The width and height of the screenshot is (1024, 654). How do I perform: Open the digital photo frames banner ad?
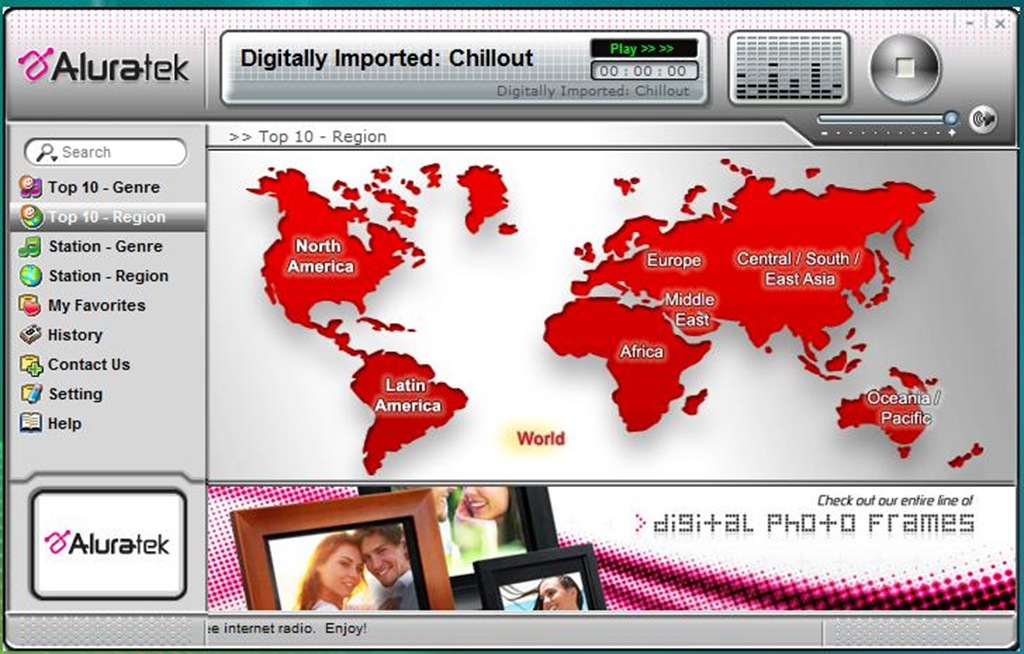(x=613, y=547)
